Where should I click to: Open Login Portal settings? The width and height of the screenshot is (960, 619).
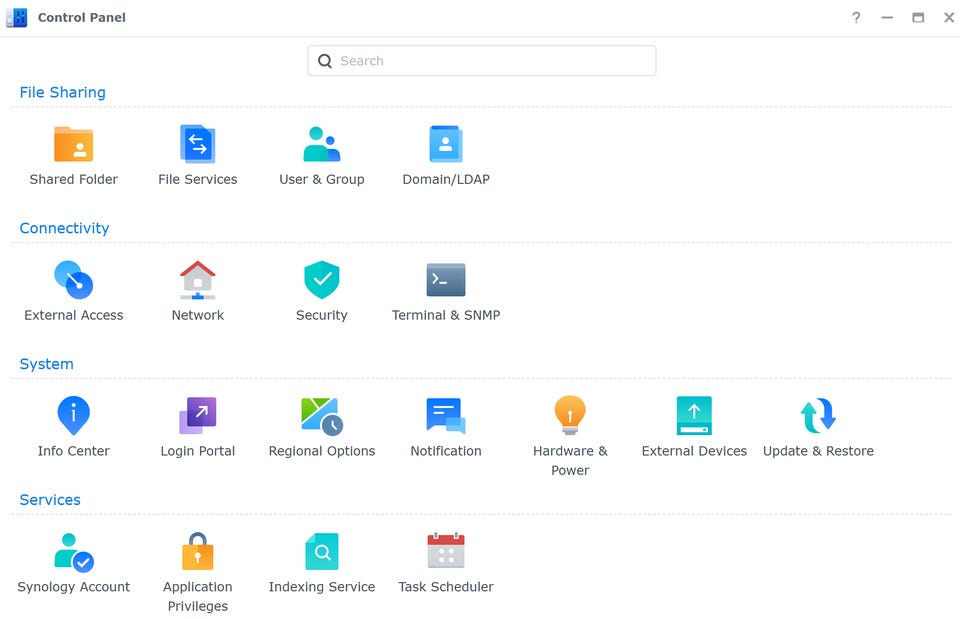coord(197,427)
